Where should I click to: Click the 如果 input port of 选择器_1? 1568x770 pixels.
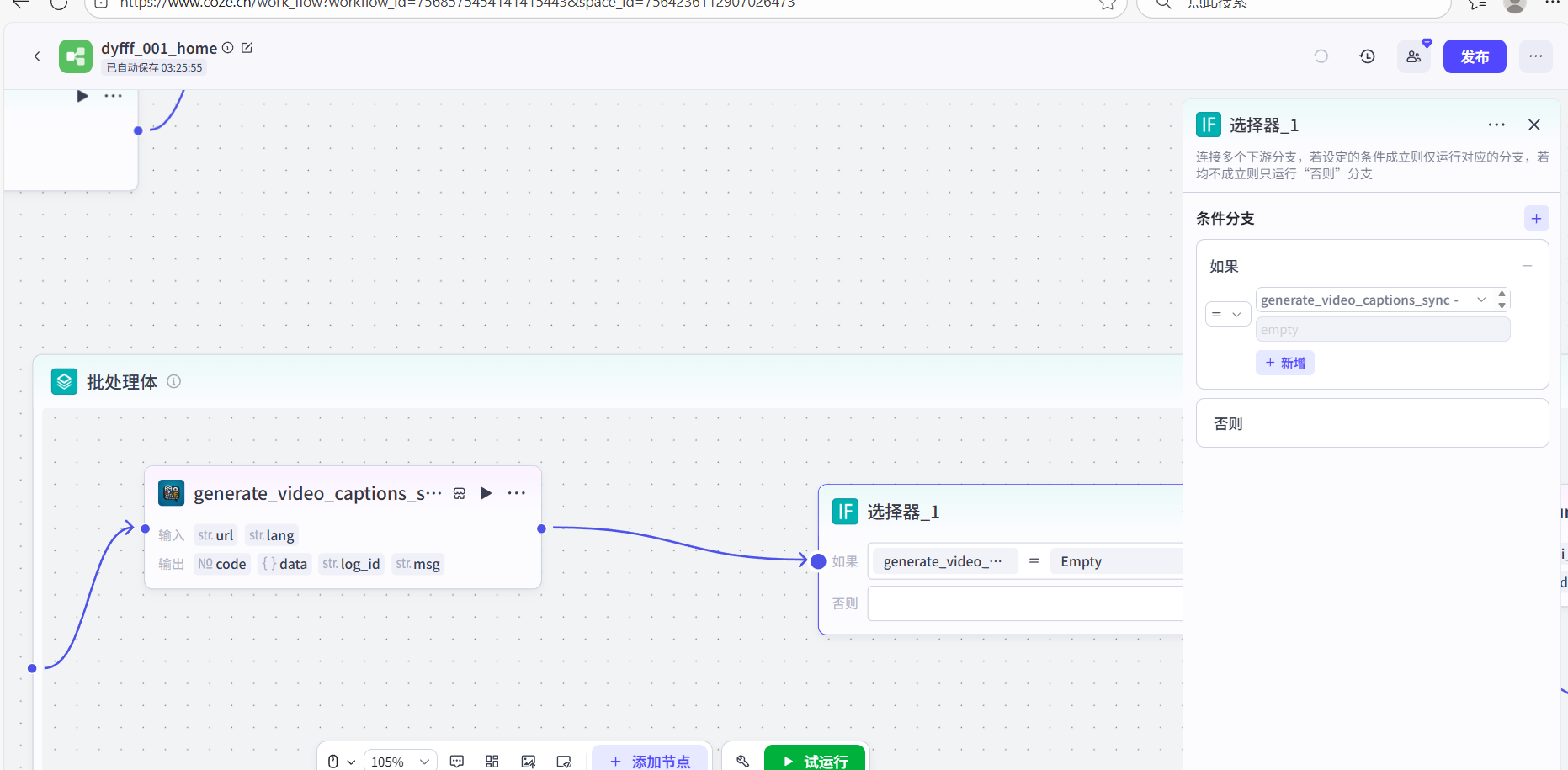[818, 561]
